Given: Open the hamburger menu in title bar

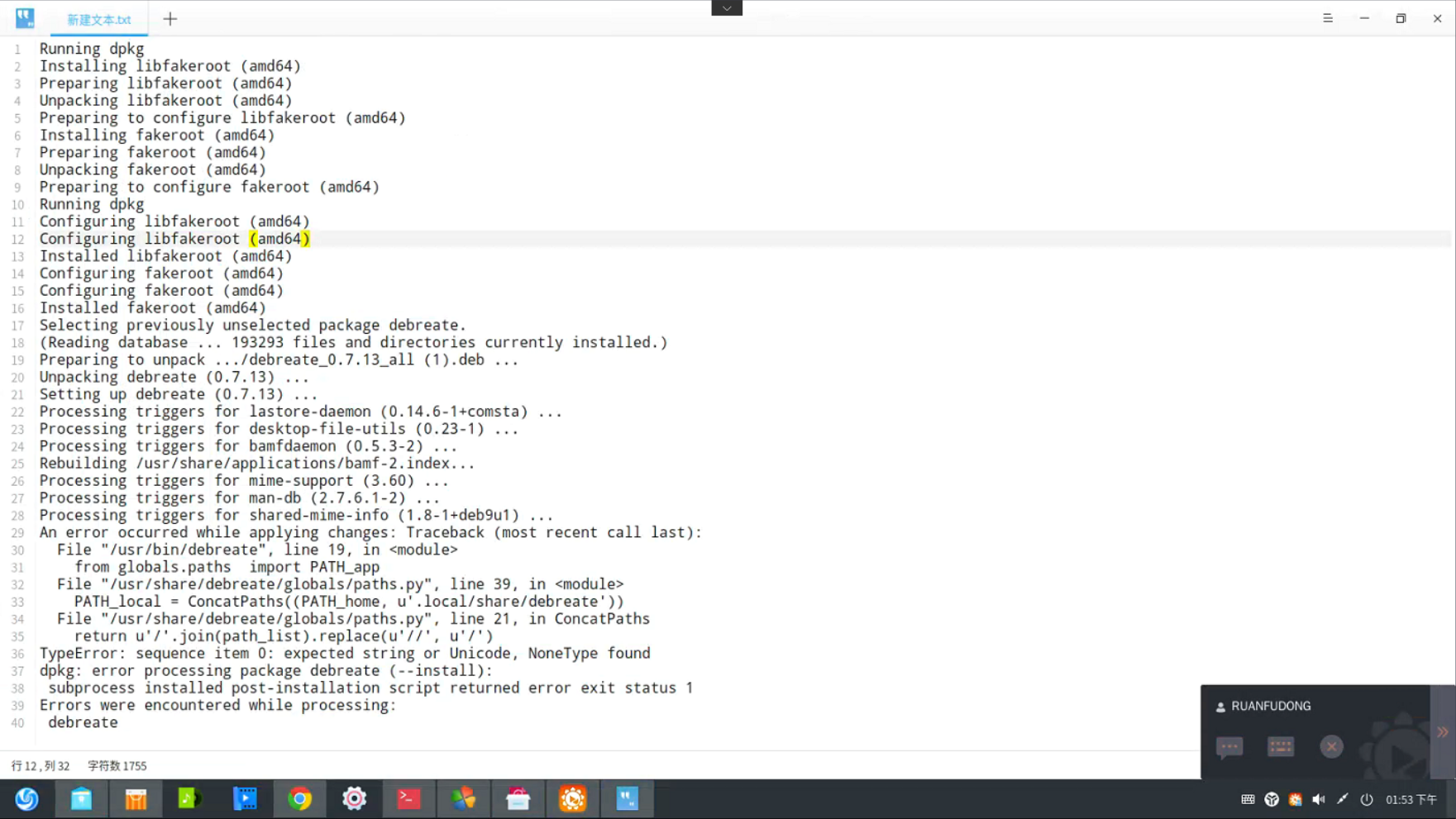Looking at the screenshot, I should pyautogui.click(x=1328, y=18).
